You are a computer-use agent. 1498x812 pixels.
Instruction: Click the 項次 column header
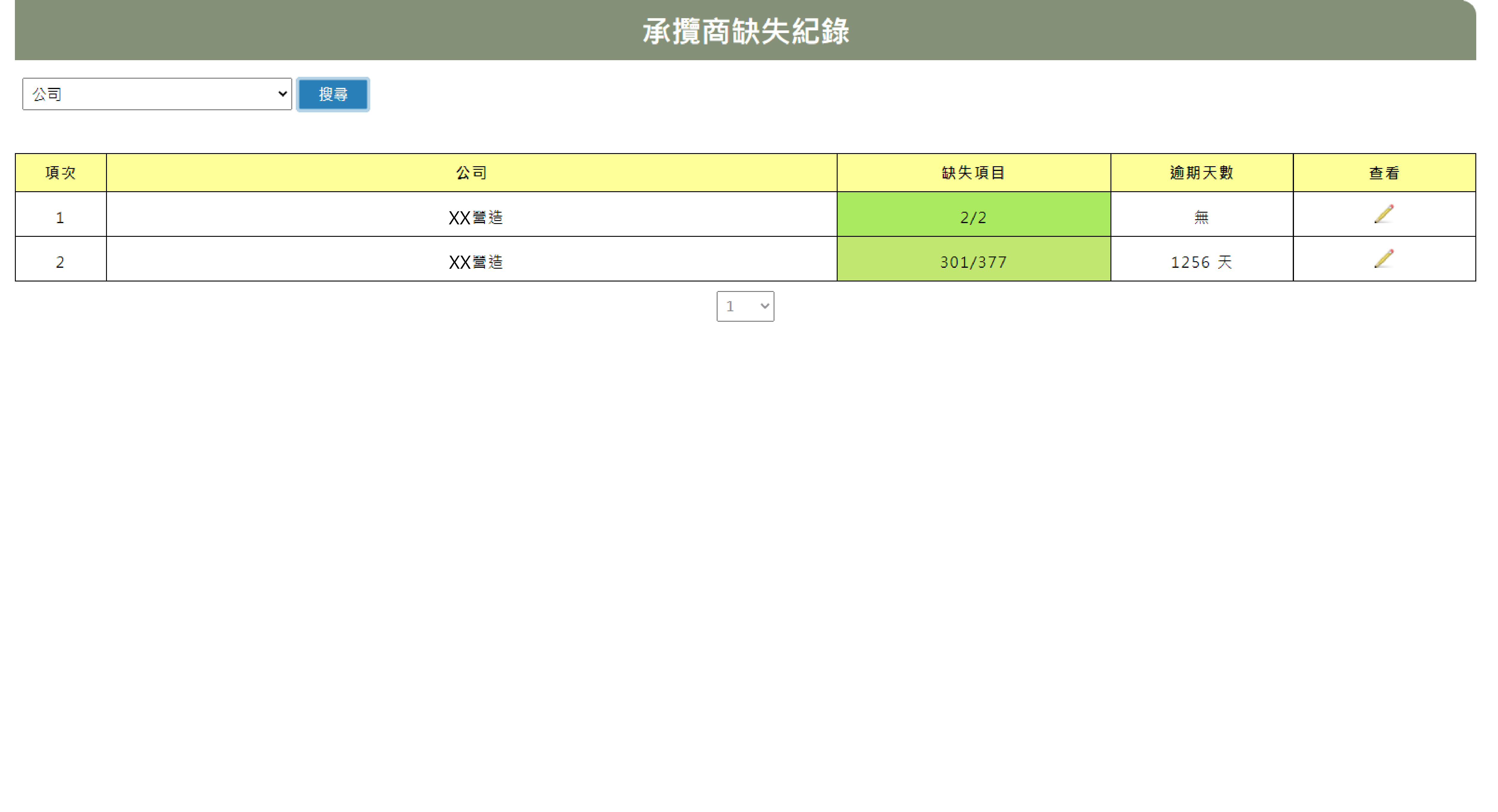[x=60, y=173]
